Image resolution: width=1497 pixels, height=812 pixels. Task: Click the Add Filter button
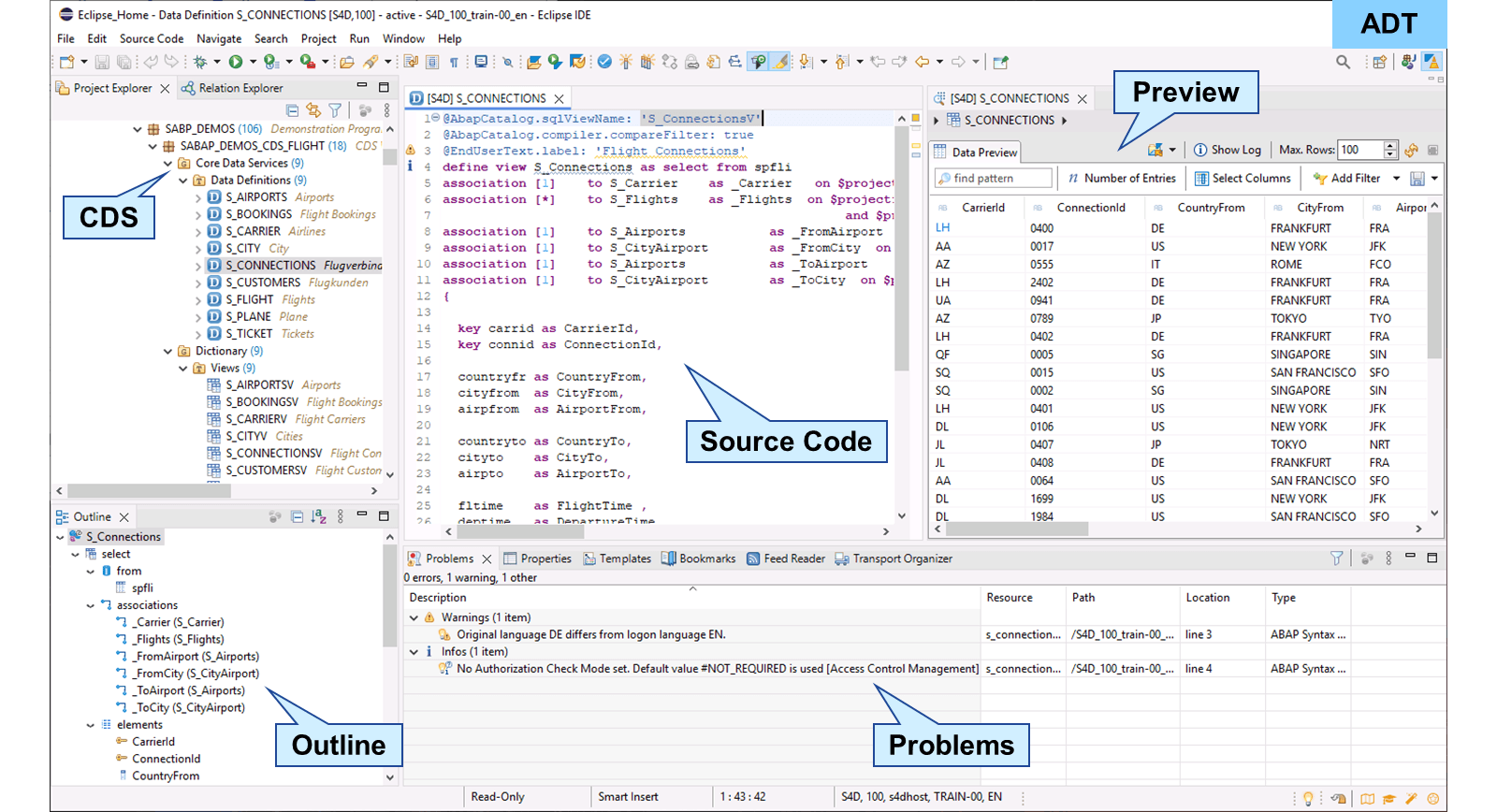pyautogui.click(x=1347, y=179)
